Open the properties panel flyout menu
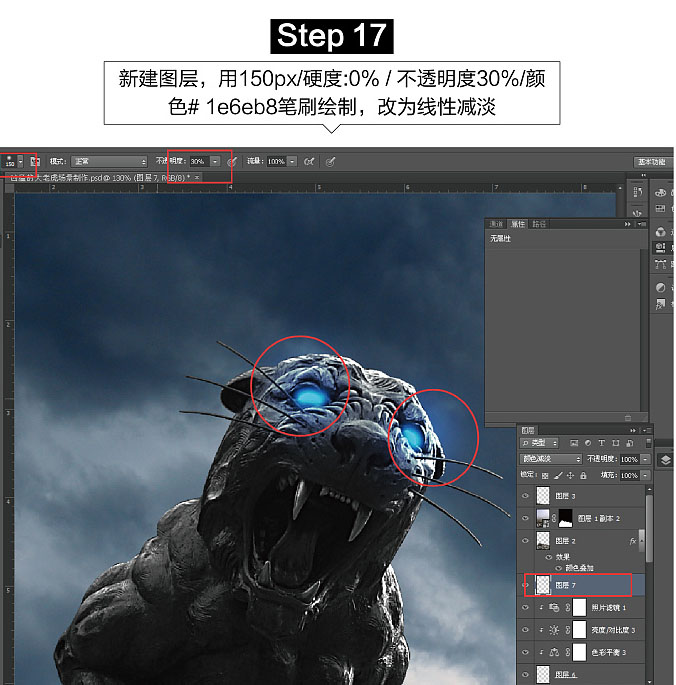 point(641,224)
